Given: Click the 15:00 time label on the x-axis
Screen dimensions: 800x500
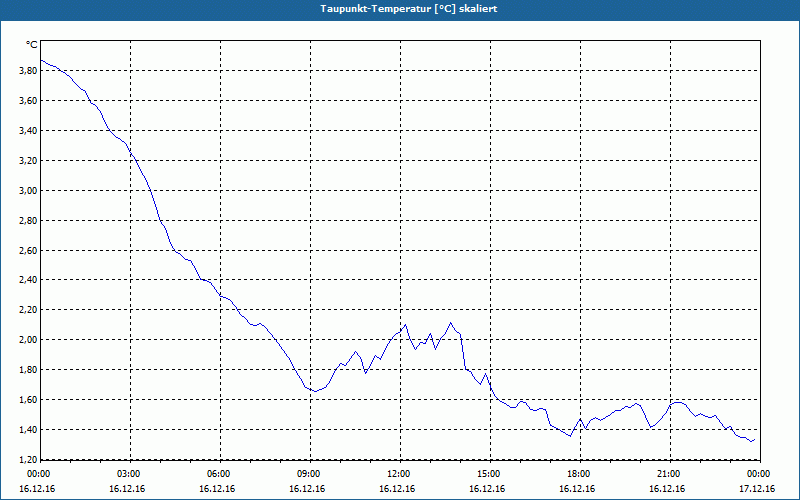Looking at the screenshot, I should (490, 474).
